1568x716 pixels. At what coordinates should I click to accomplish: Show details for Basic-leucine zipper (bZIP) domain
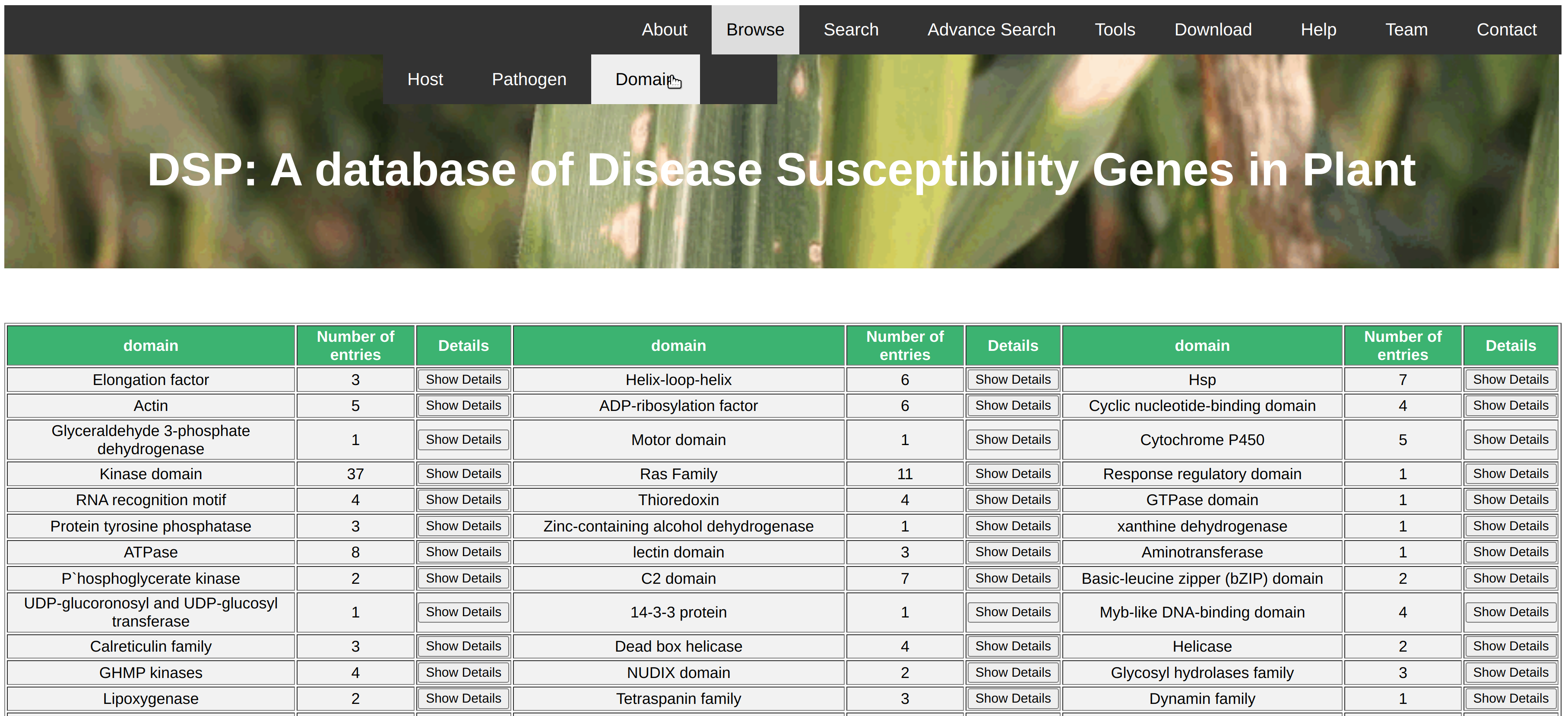coord(1511,579)
